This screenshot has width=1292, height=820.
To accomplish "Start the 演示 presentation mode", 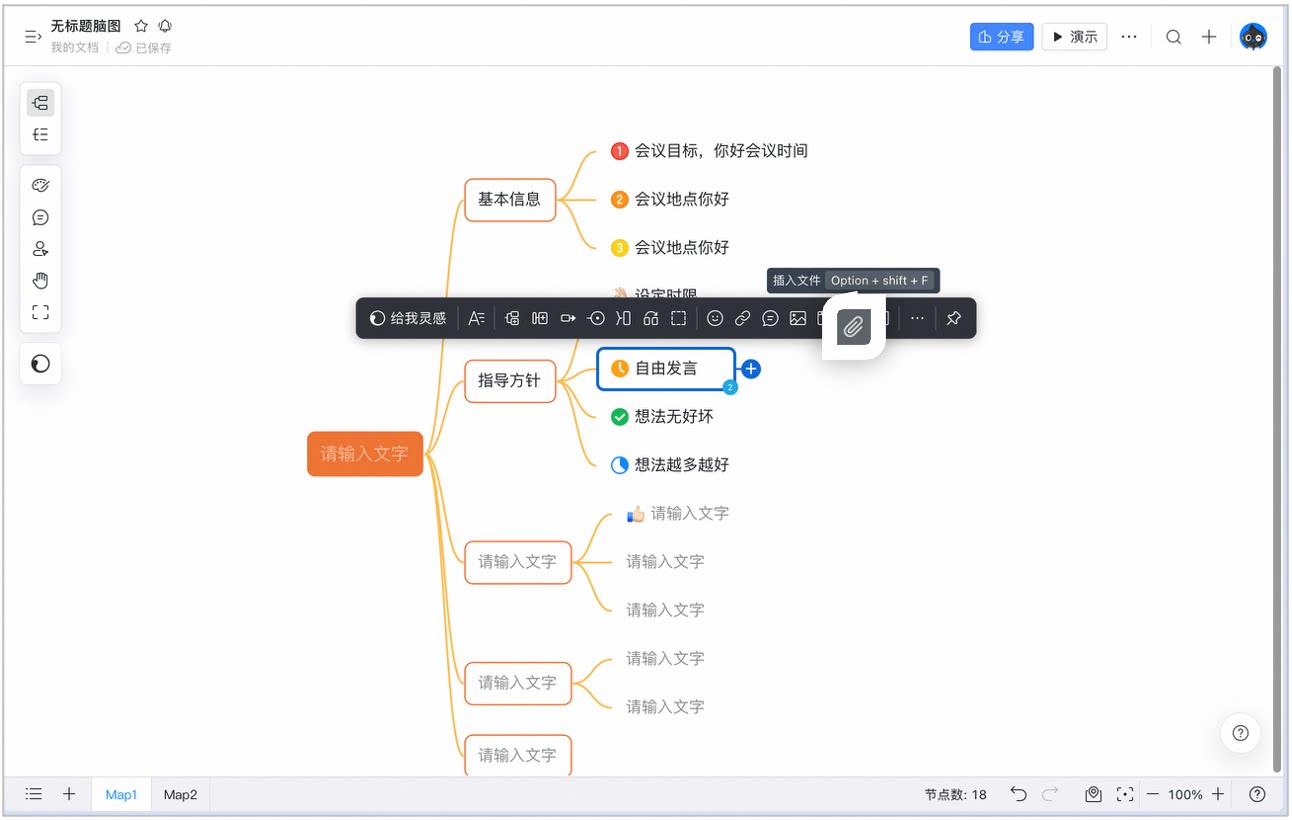I will pos(1075,37).
